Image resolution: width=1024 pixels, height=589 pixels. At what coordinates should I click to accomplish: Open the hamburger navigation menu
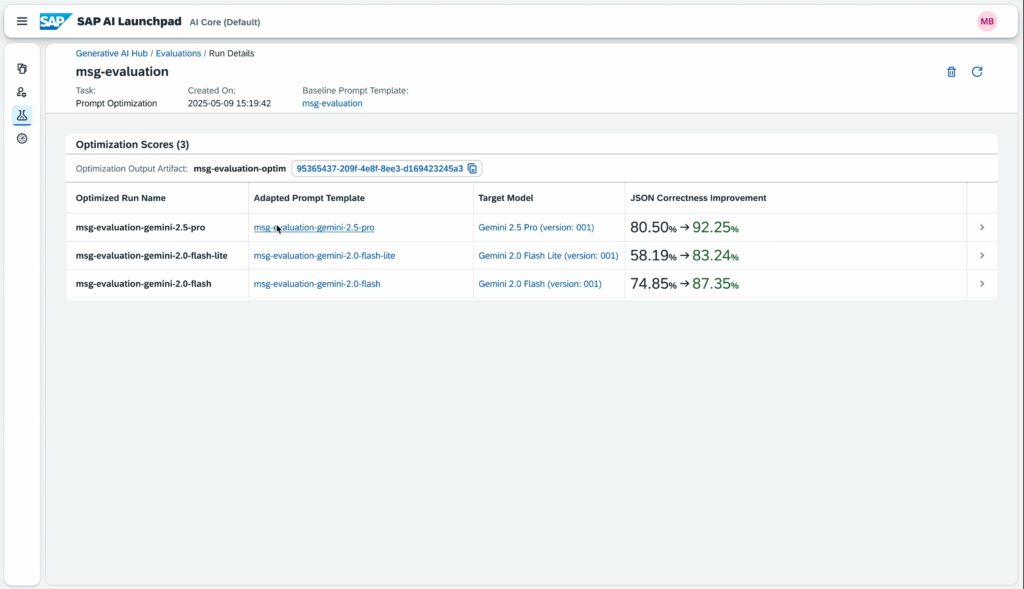(22, 21)
